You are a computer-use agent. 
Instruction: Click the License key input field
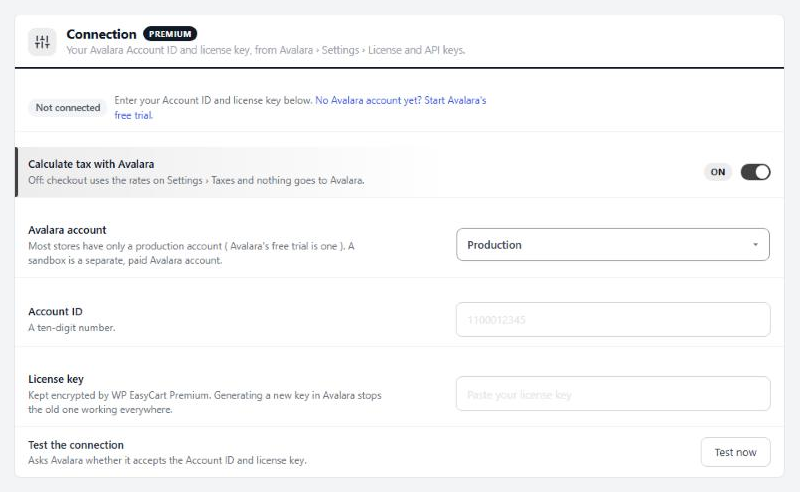[x=613, y=393]
